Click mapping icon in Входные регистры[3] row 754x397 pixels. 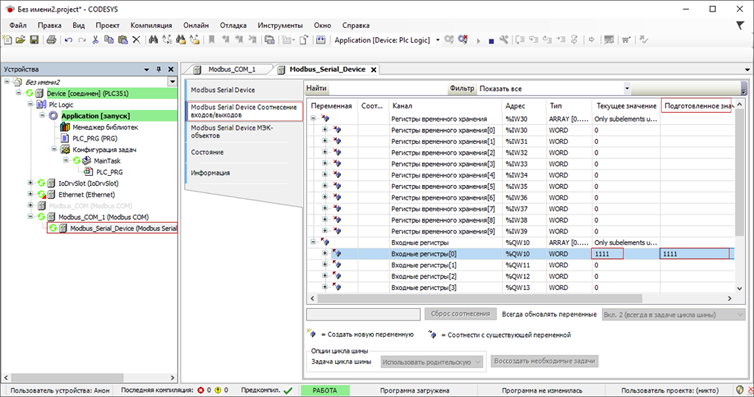(336, 287)
